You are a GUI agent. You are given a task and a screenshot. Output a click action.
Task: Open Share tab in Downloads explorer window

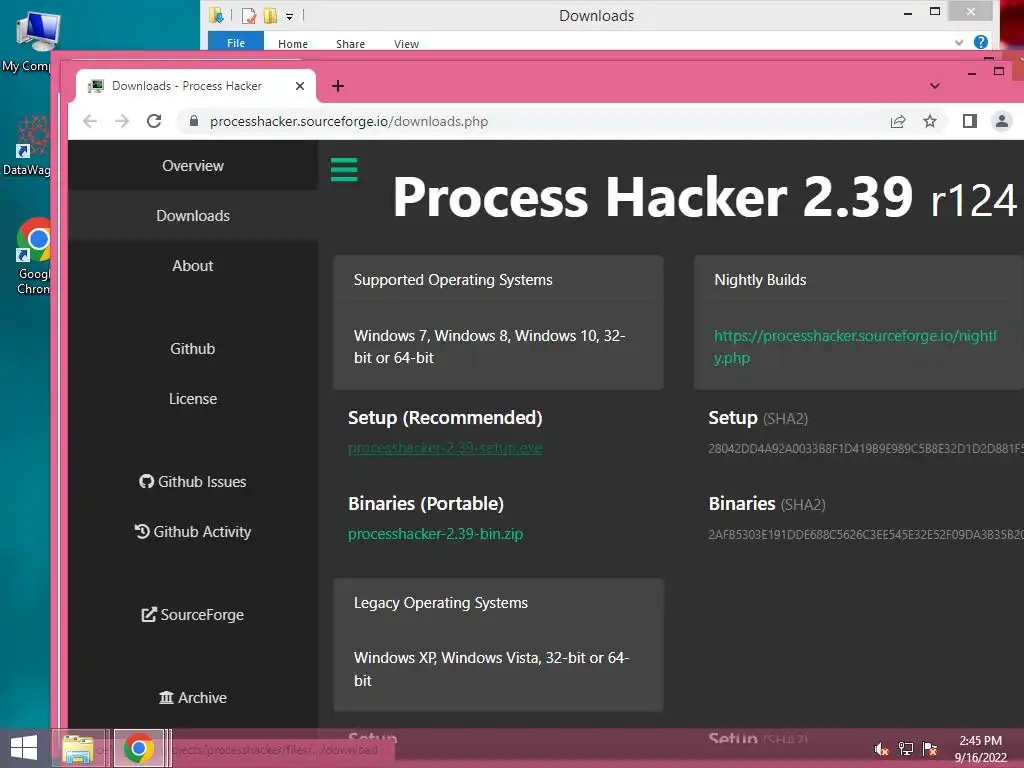point(350,44)
